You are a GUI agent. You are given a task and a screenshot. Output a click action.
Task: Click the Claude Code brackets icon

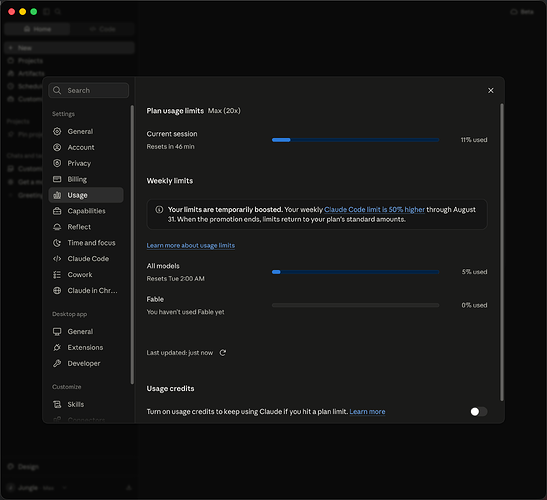coord(57,259)
